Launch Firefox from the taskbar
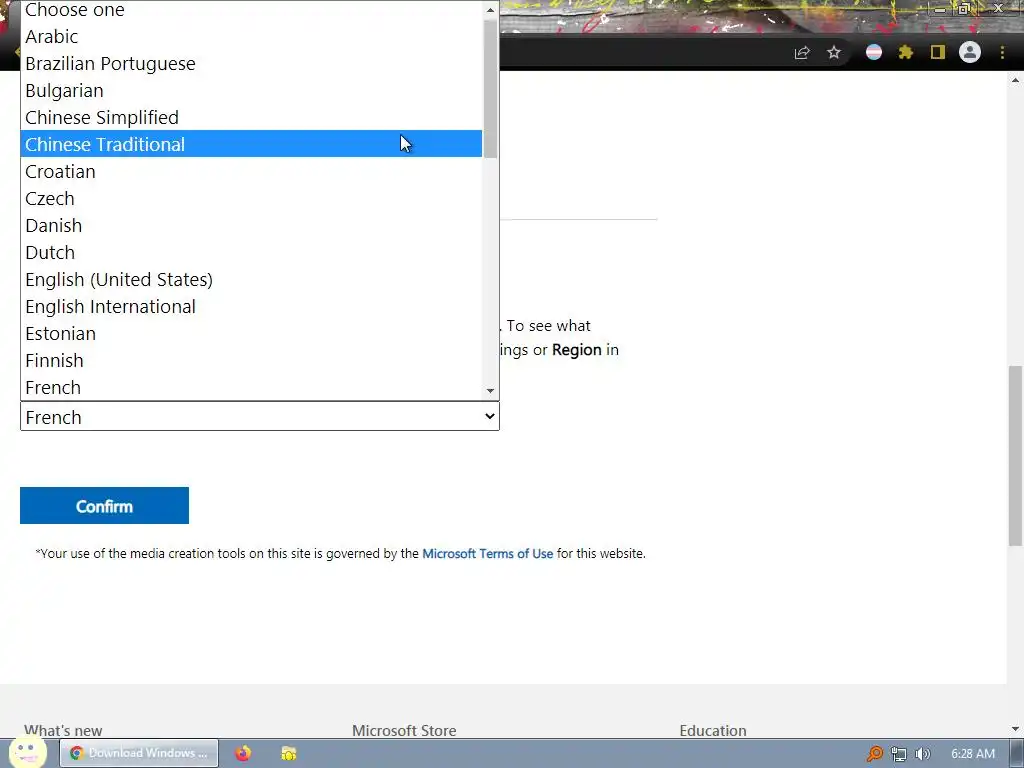 (243, 753)
